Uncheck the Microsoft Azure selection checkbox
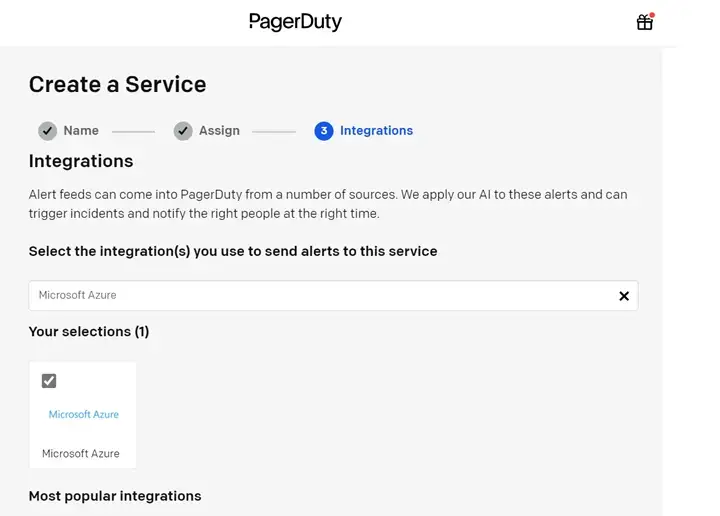This screenshot has height=516, width=720. pyautogui.click(x=49, y=381)
